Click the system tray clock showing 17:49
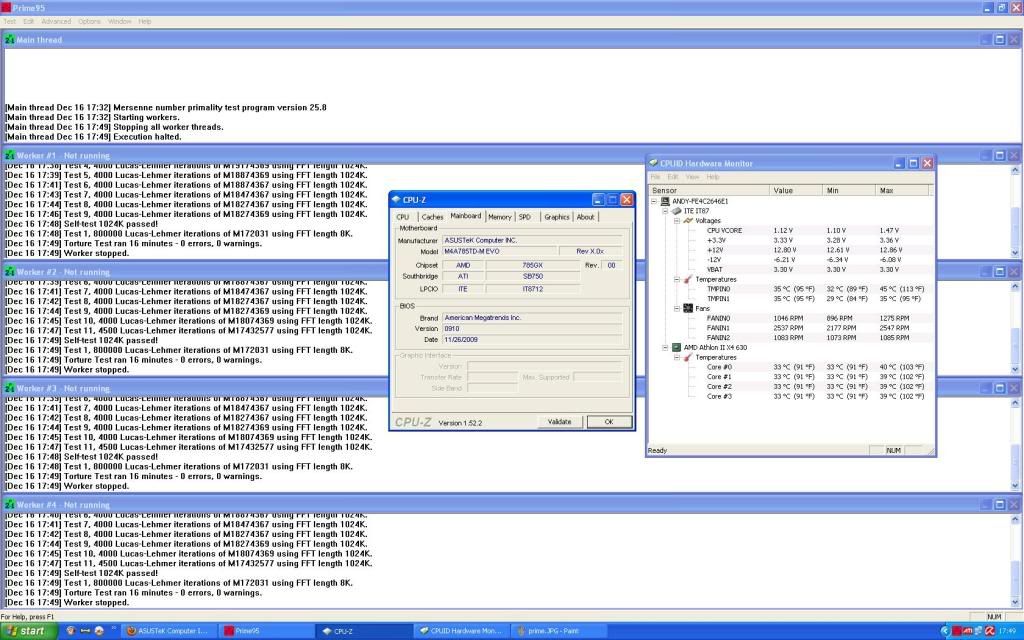The height and width of the screenshot is (640, 1024). 1008,631
